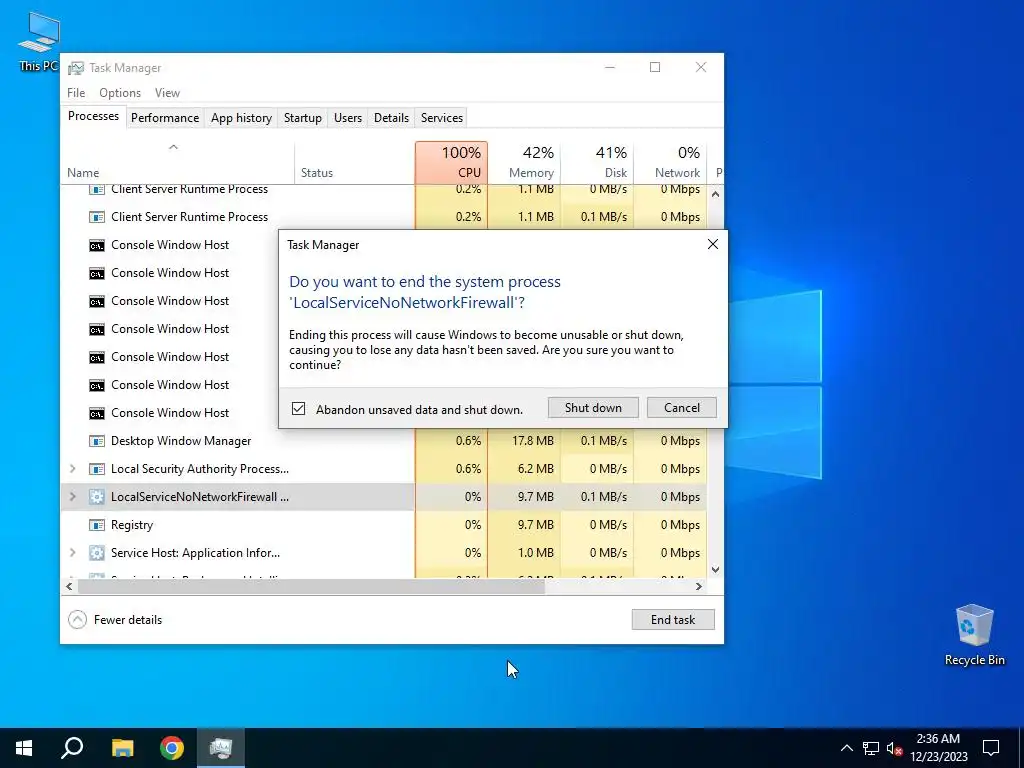
Task: Switch to the App history tab
Action: (x=241, y=118)
